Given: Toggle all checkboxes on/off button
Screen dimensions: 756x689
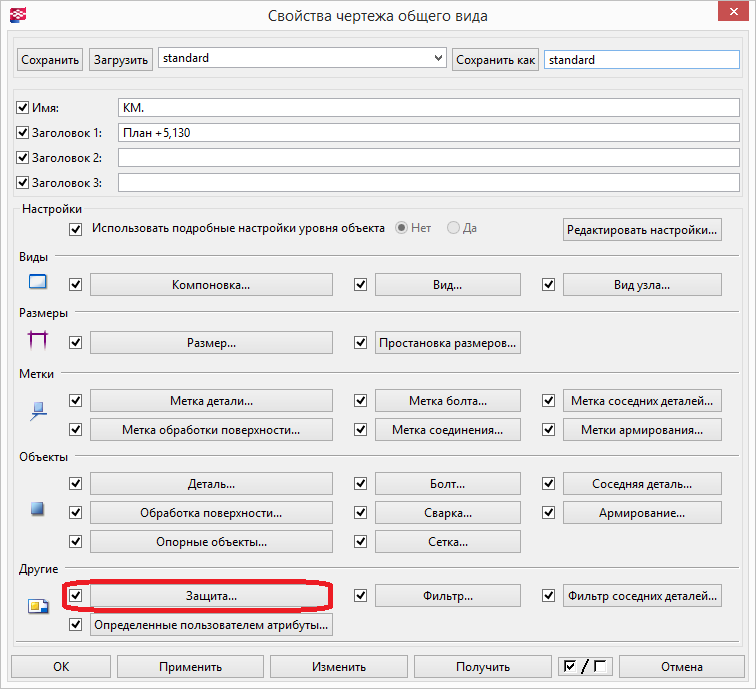Looking at the screenshot, I should (585, 666).
